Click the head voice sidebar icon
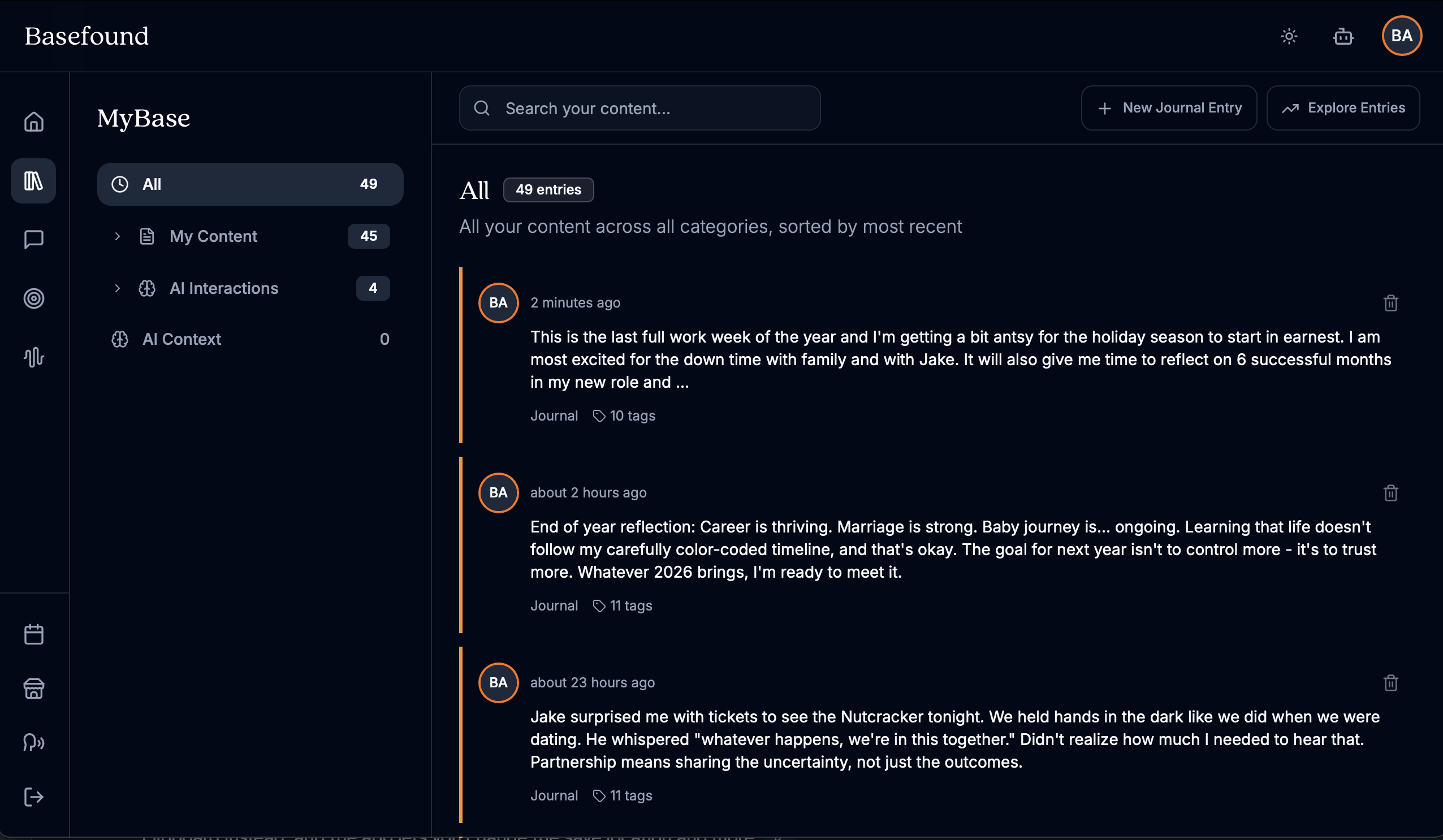Viewport: 1443px width, 840px height. tap(34, 742)
